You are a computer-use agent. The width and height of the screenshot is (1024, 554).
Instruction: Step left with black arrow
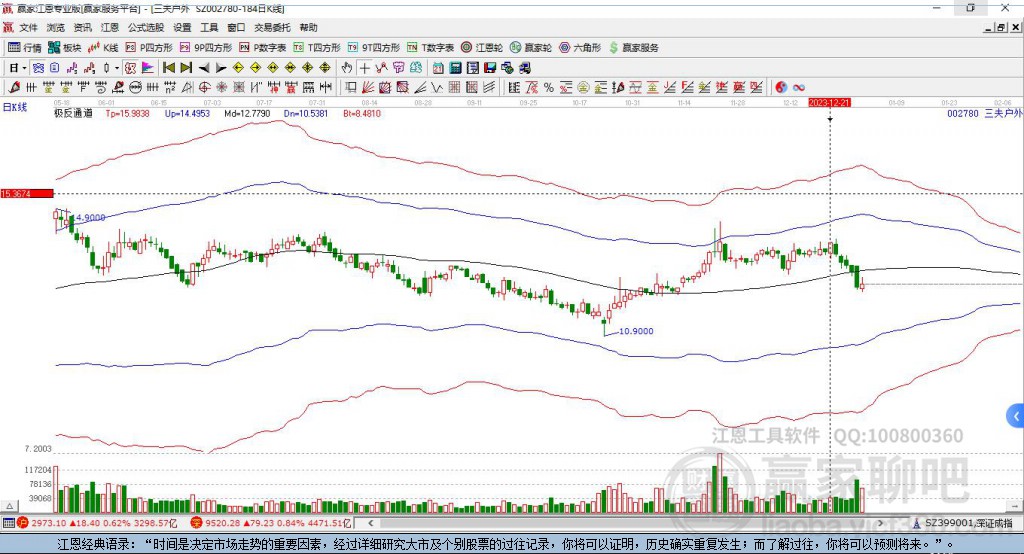click(x=204, y=68)
